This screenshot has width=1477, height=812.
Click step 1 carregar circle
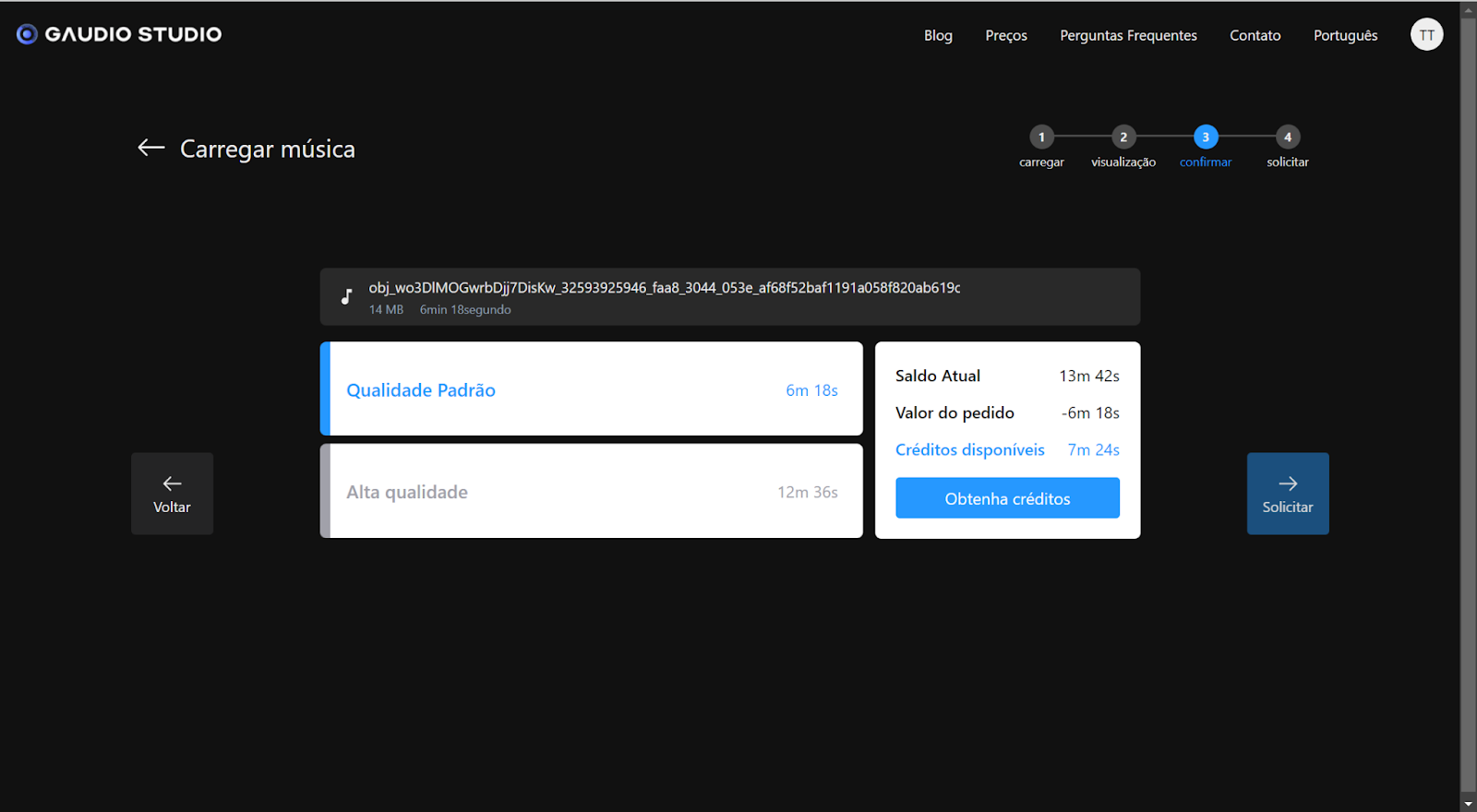1041,137
